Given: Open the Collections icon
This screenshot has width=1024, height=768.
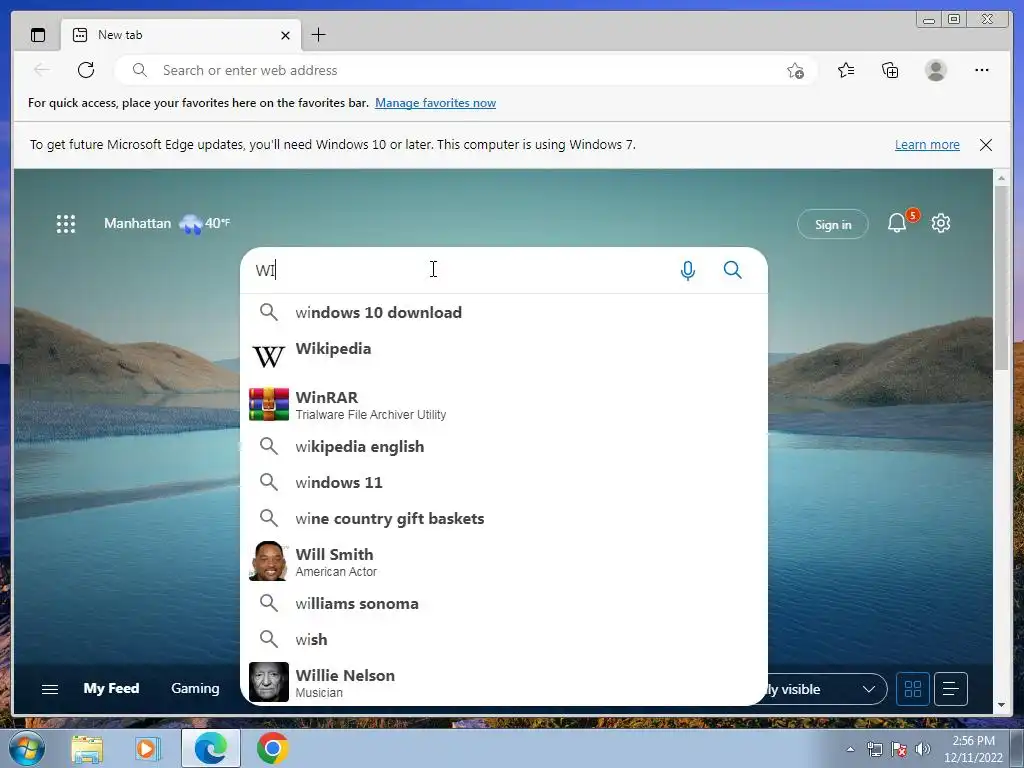Looking at the screenshot, I should 890,70.
